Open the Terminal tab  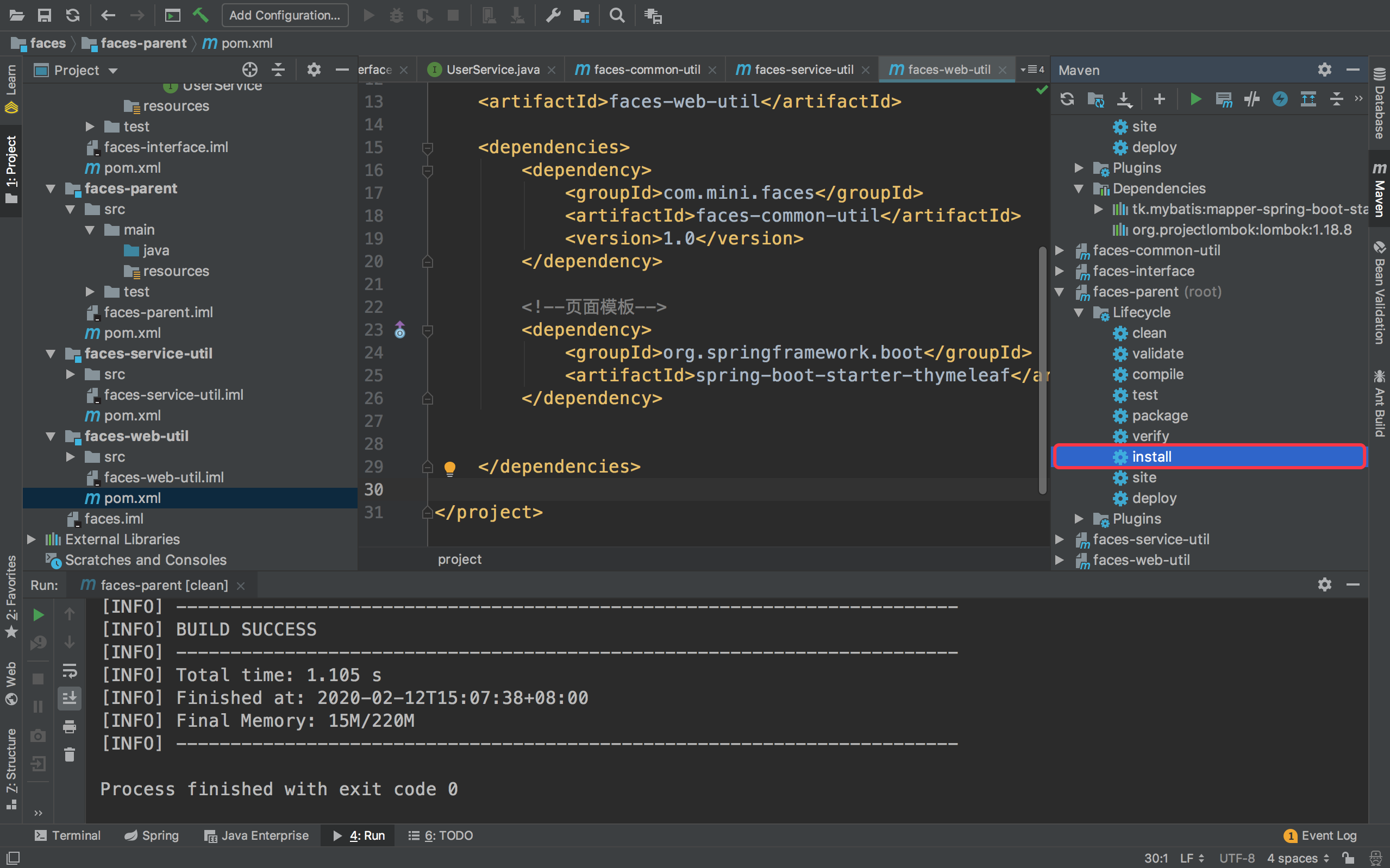(67, 835)
